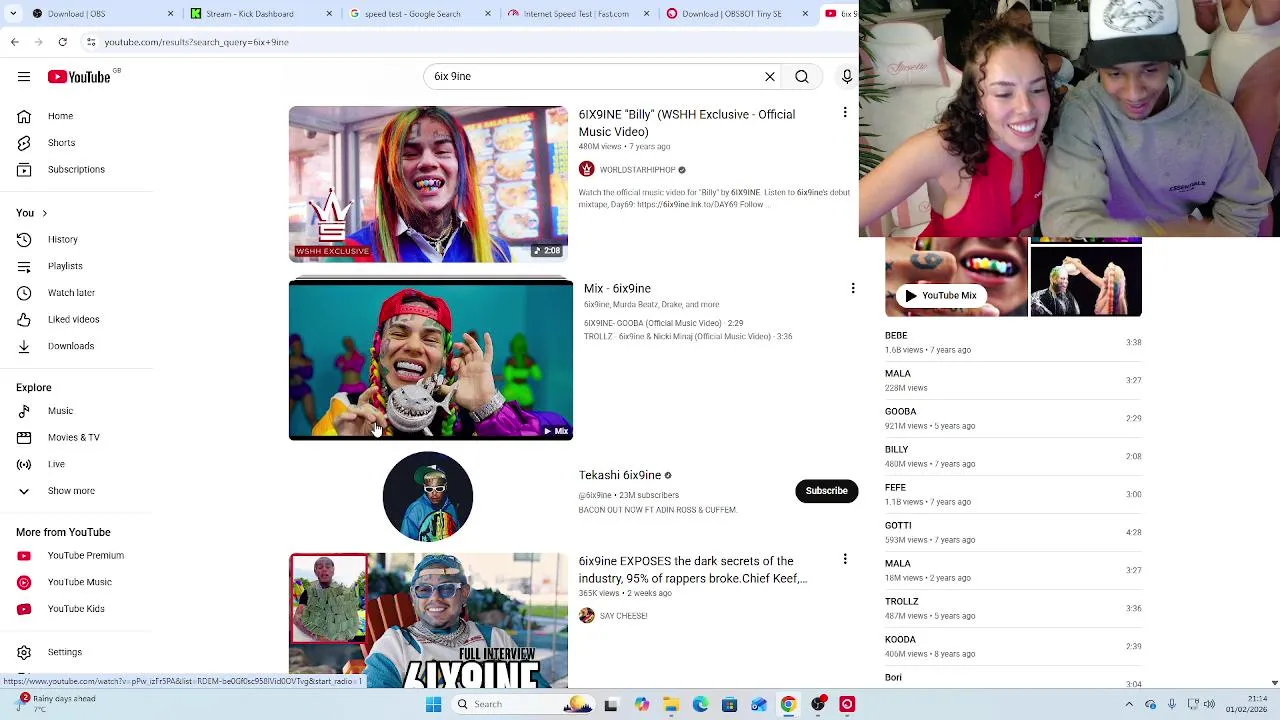1280x720 pixels.
Task: Open Live under Explore
Action: (56, 464)
